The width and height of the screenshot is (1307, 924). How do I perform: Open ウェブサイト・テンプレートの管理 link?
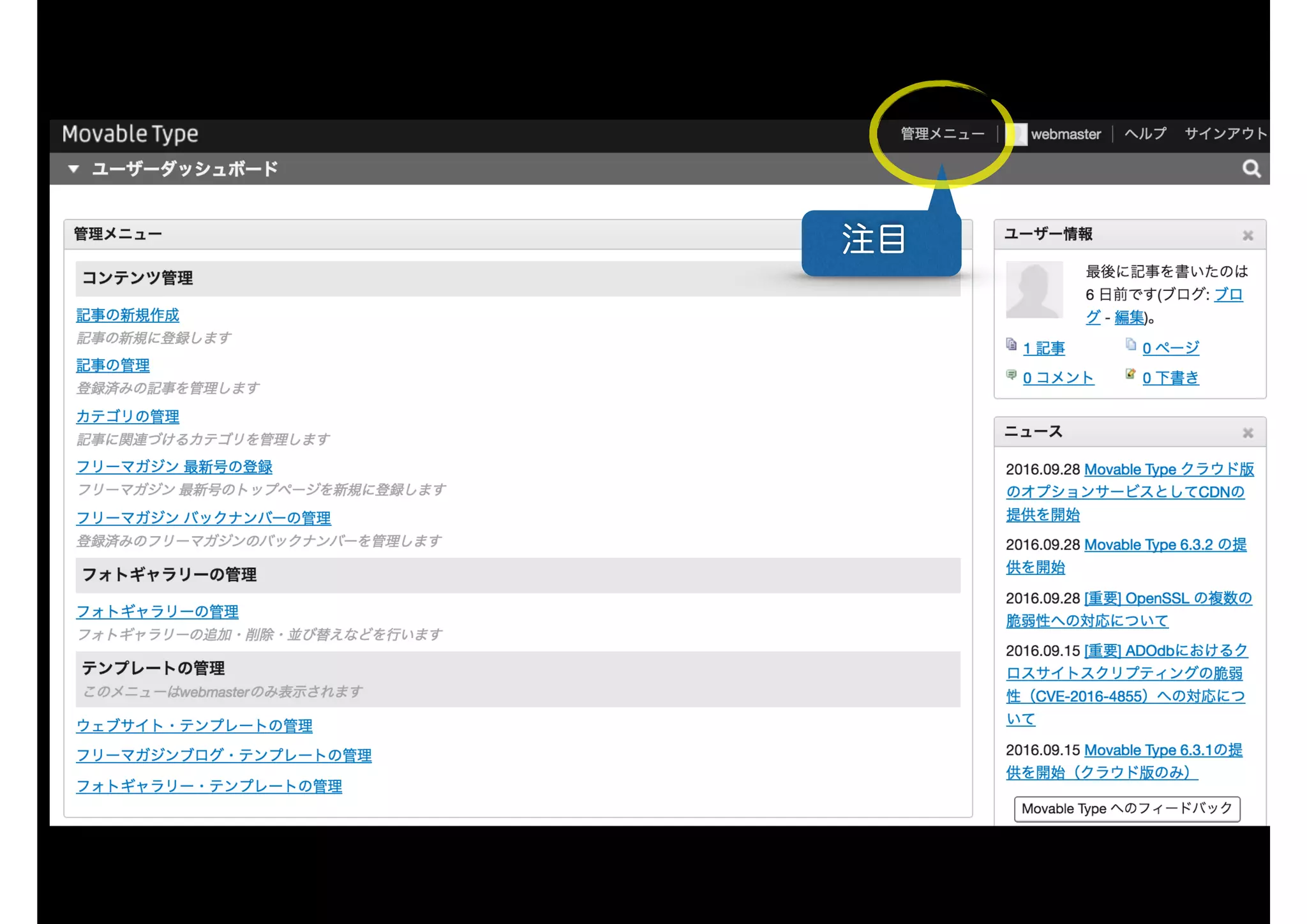[x=194, y=726]
